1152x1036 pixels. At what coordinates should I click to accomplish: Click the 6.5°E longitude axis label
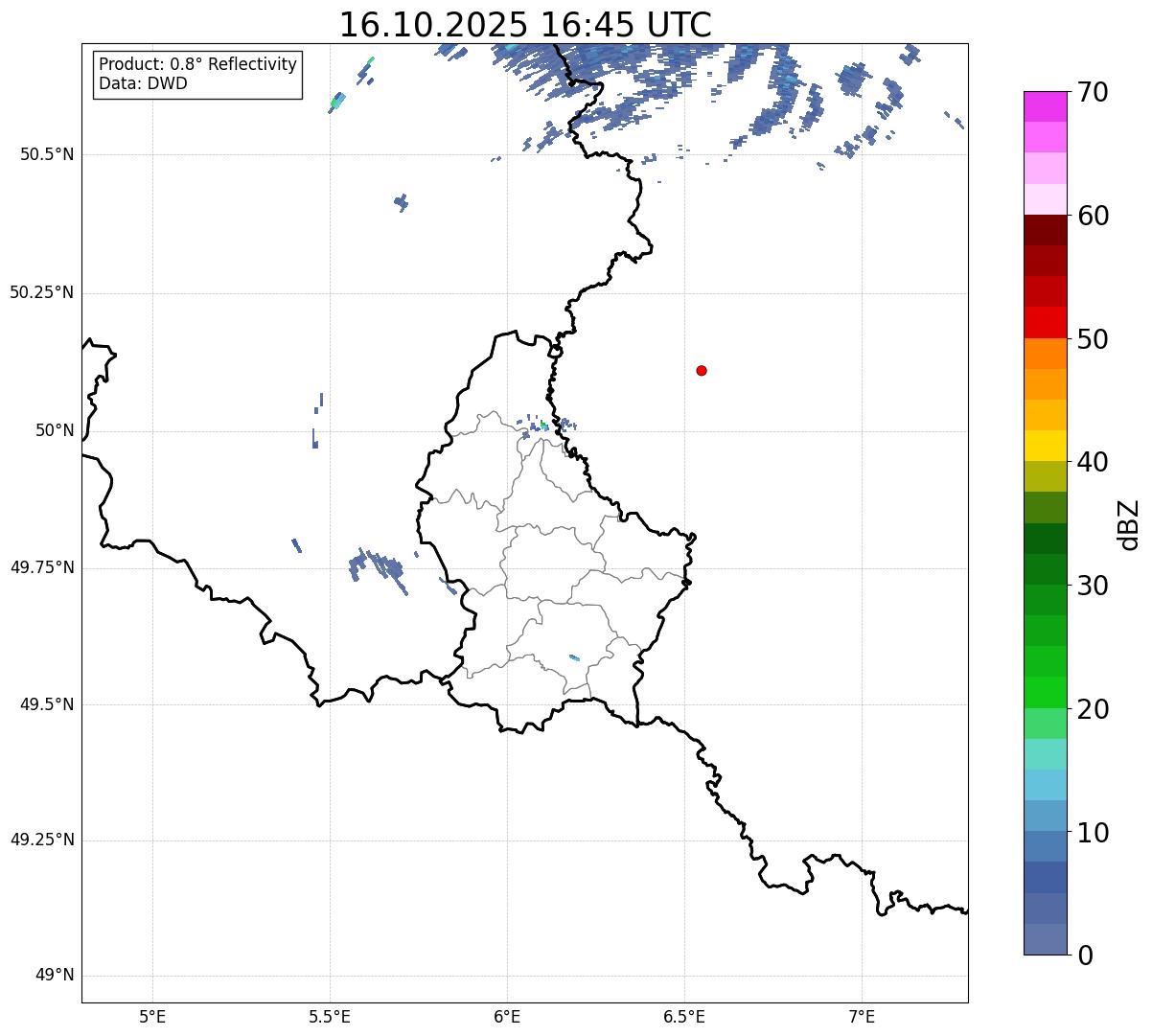684,1016
